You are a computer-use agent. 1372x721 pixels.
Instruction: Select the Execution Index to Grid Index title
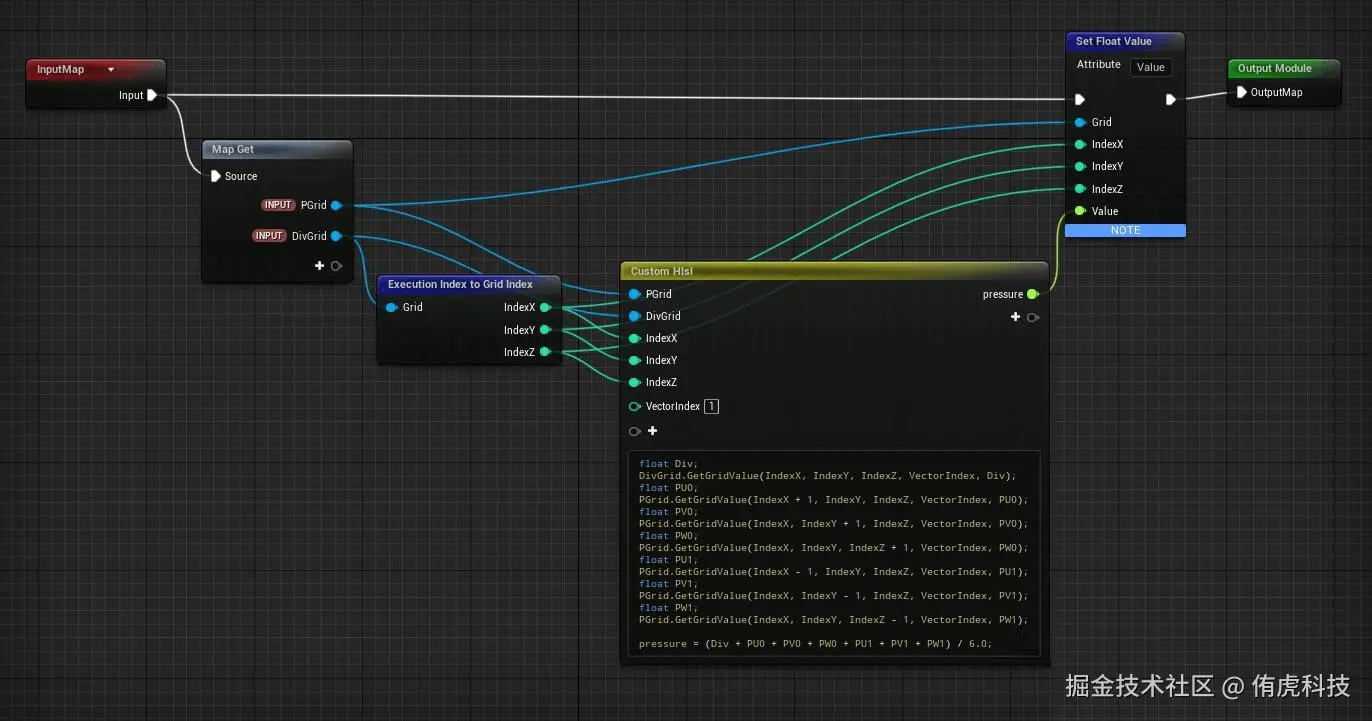pyautogui.click(x=460, y=284)
